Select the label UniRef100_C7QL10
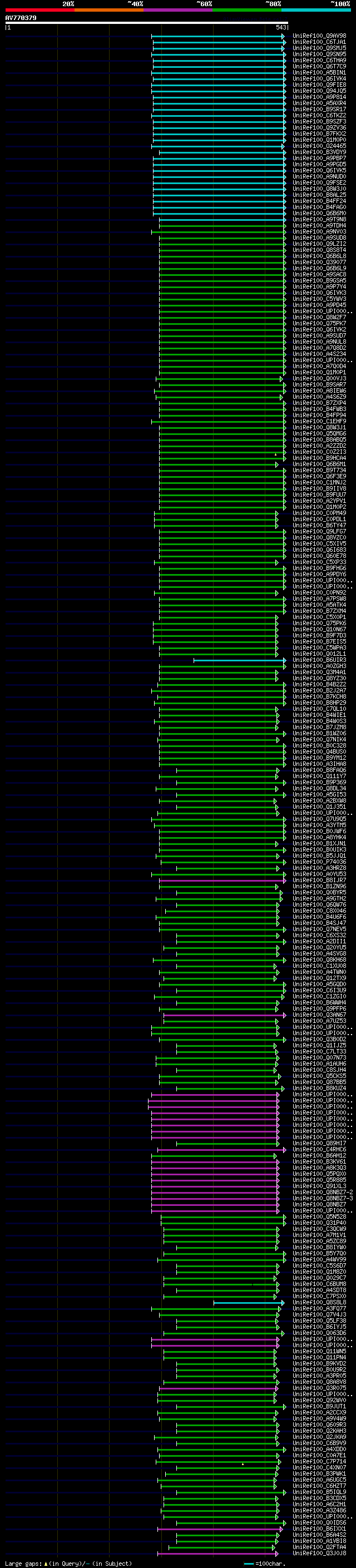 pyautogui.click(x=319, y=709)
